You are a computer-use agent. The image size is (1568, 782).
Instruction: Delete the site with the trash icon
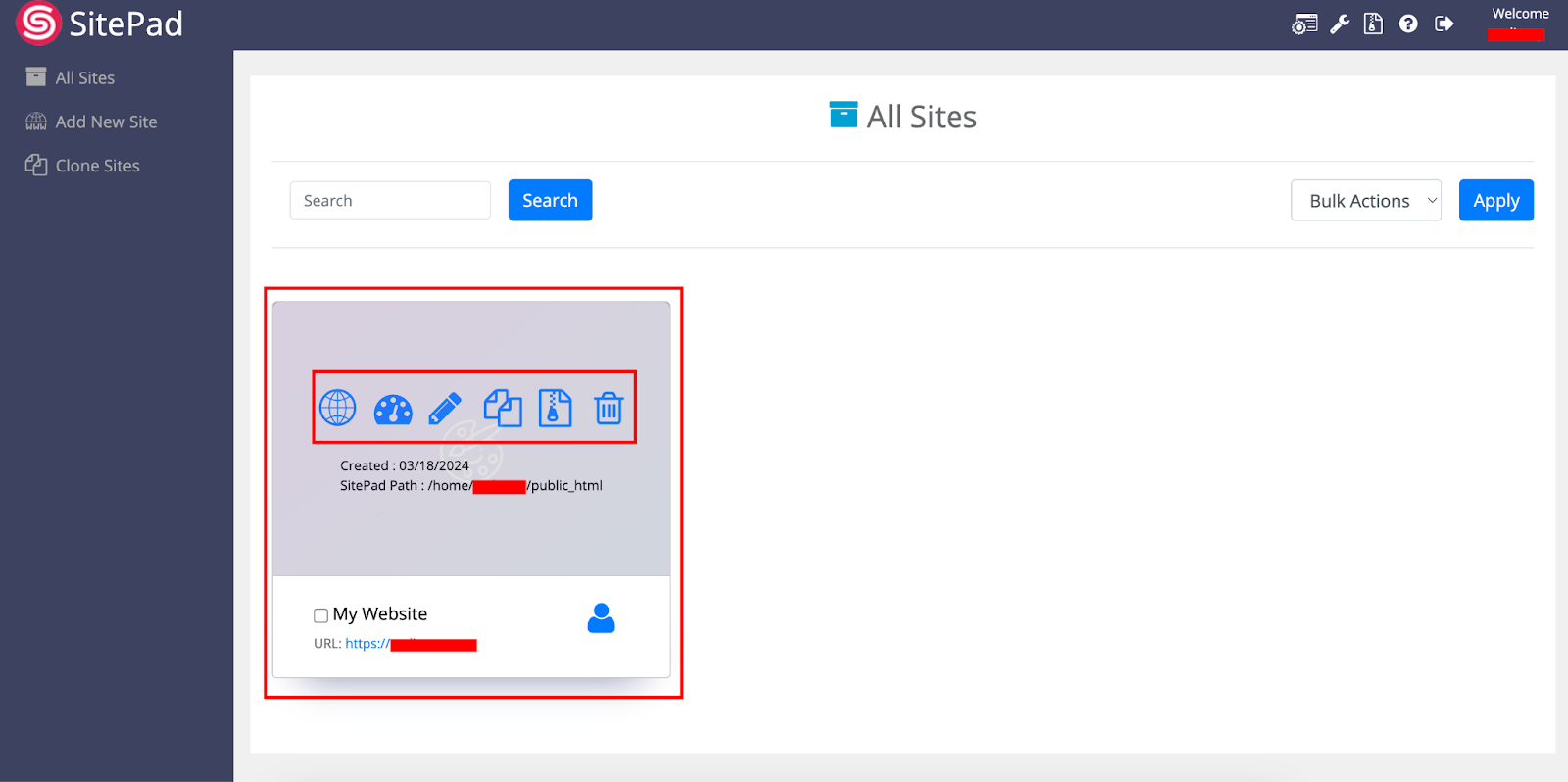point(609,408)
